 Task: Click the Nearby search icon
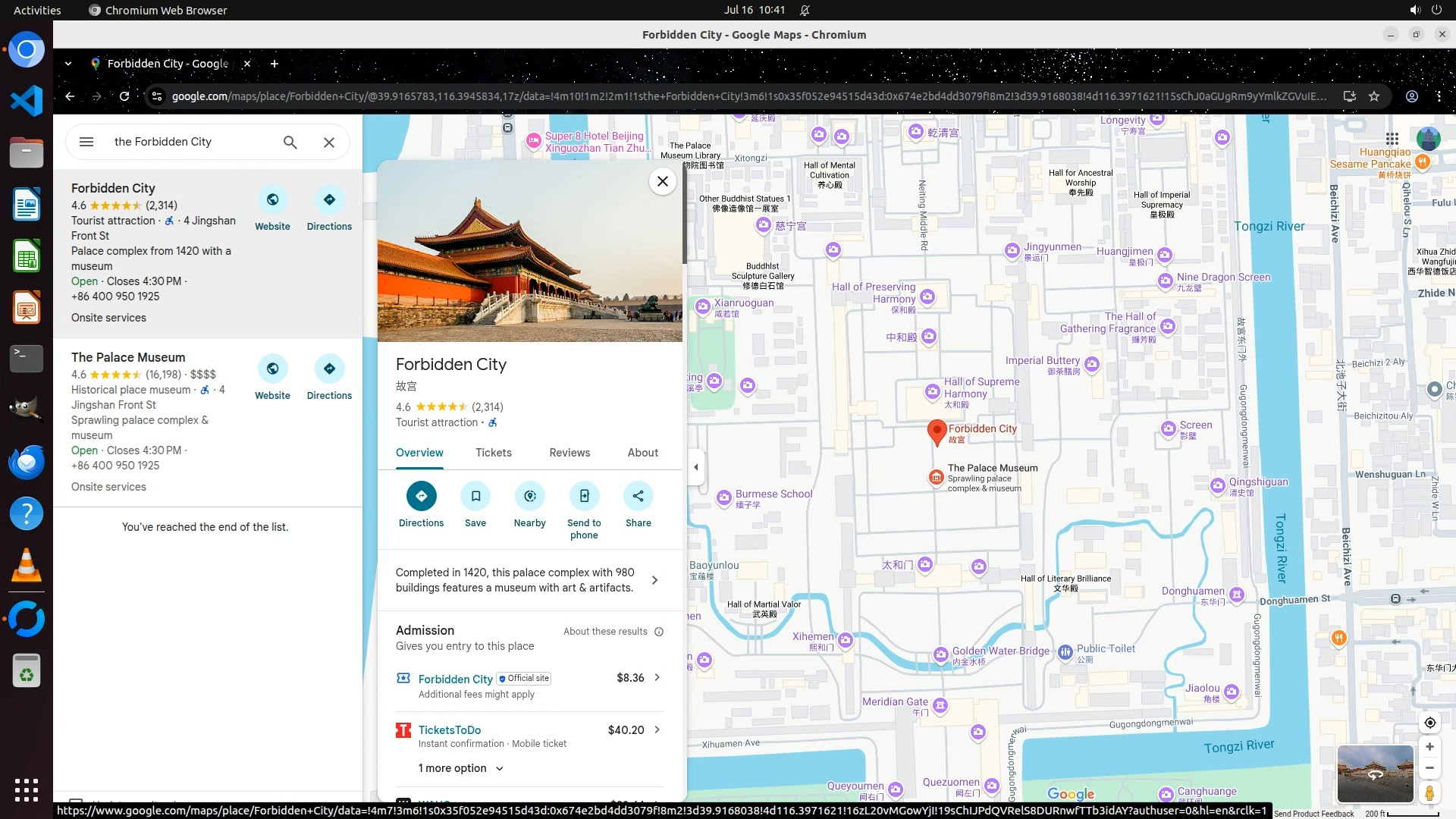(x=529, y=496)
